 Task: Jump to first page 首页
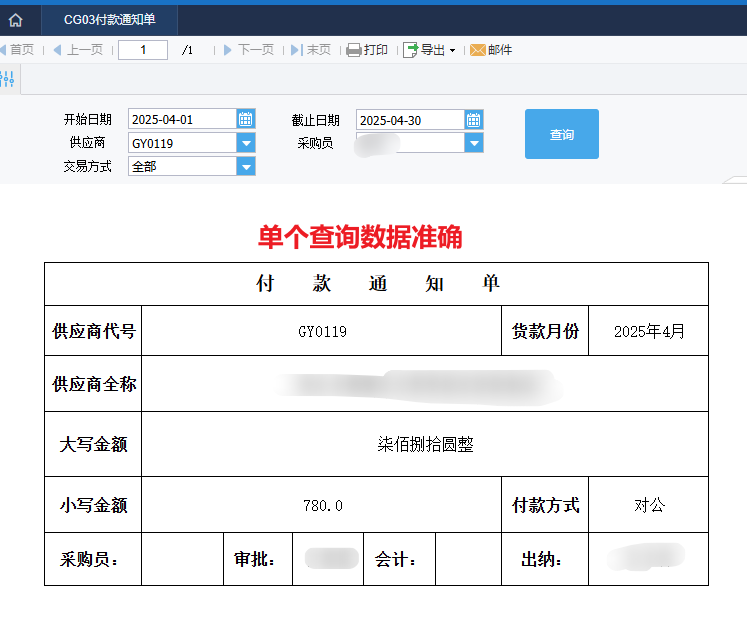[17, 50]
